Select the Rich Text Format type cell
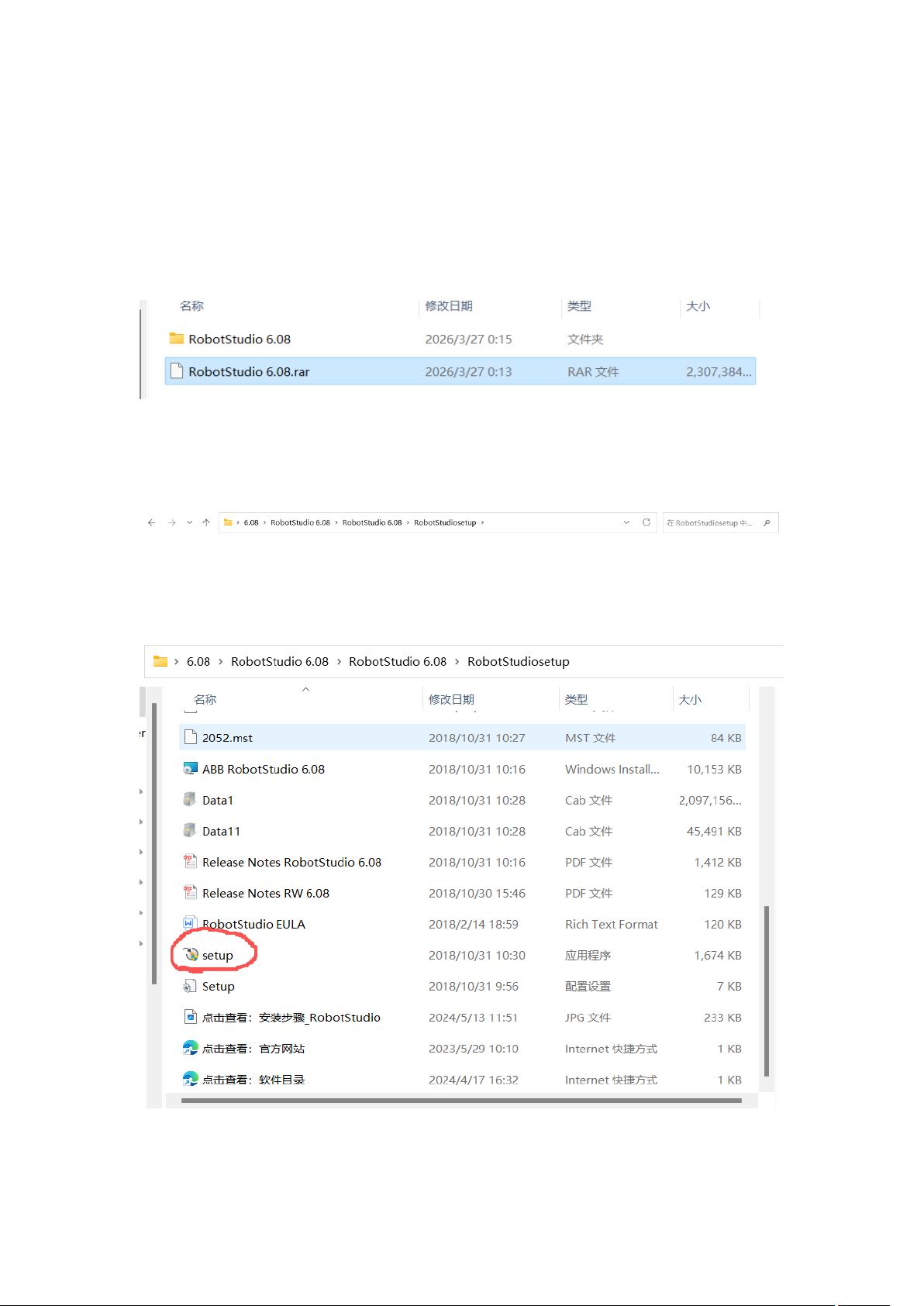The image size is (924, 1306). (x=612, y=924)
